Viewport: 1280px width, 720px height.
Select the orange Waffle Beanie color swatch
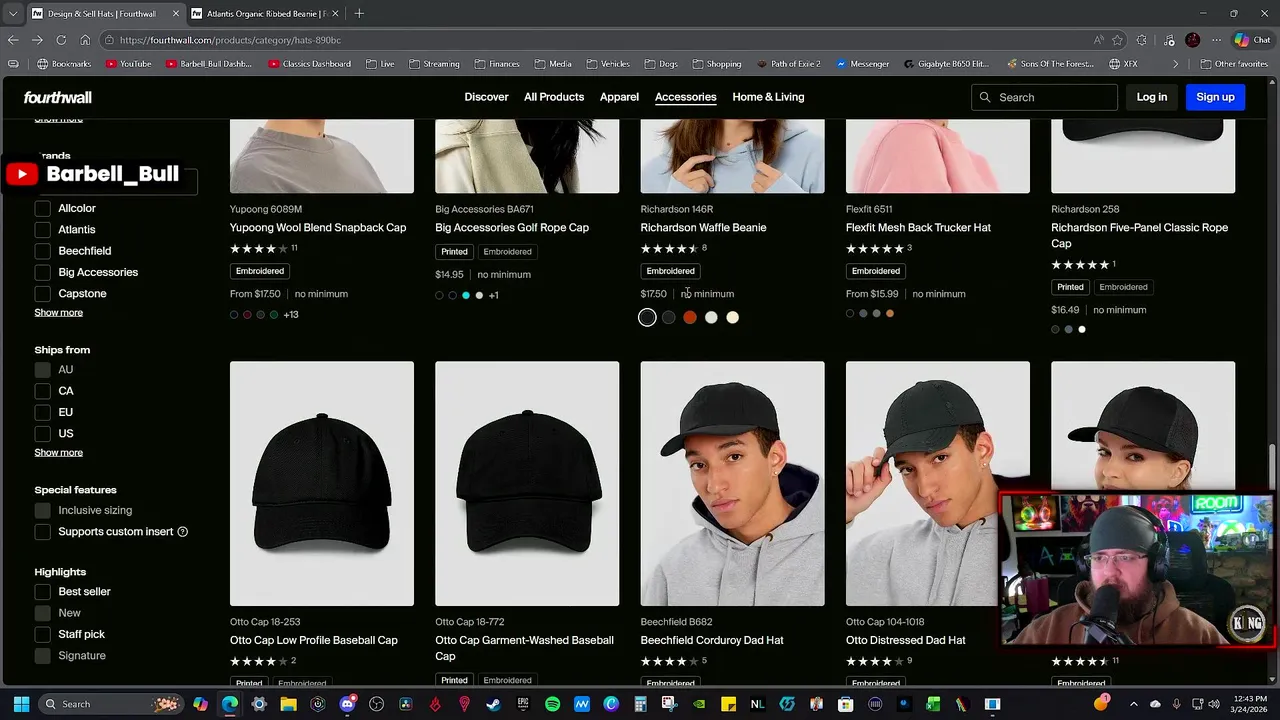[x=690, y=317]
